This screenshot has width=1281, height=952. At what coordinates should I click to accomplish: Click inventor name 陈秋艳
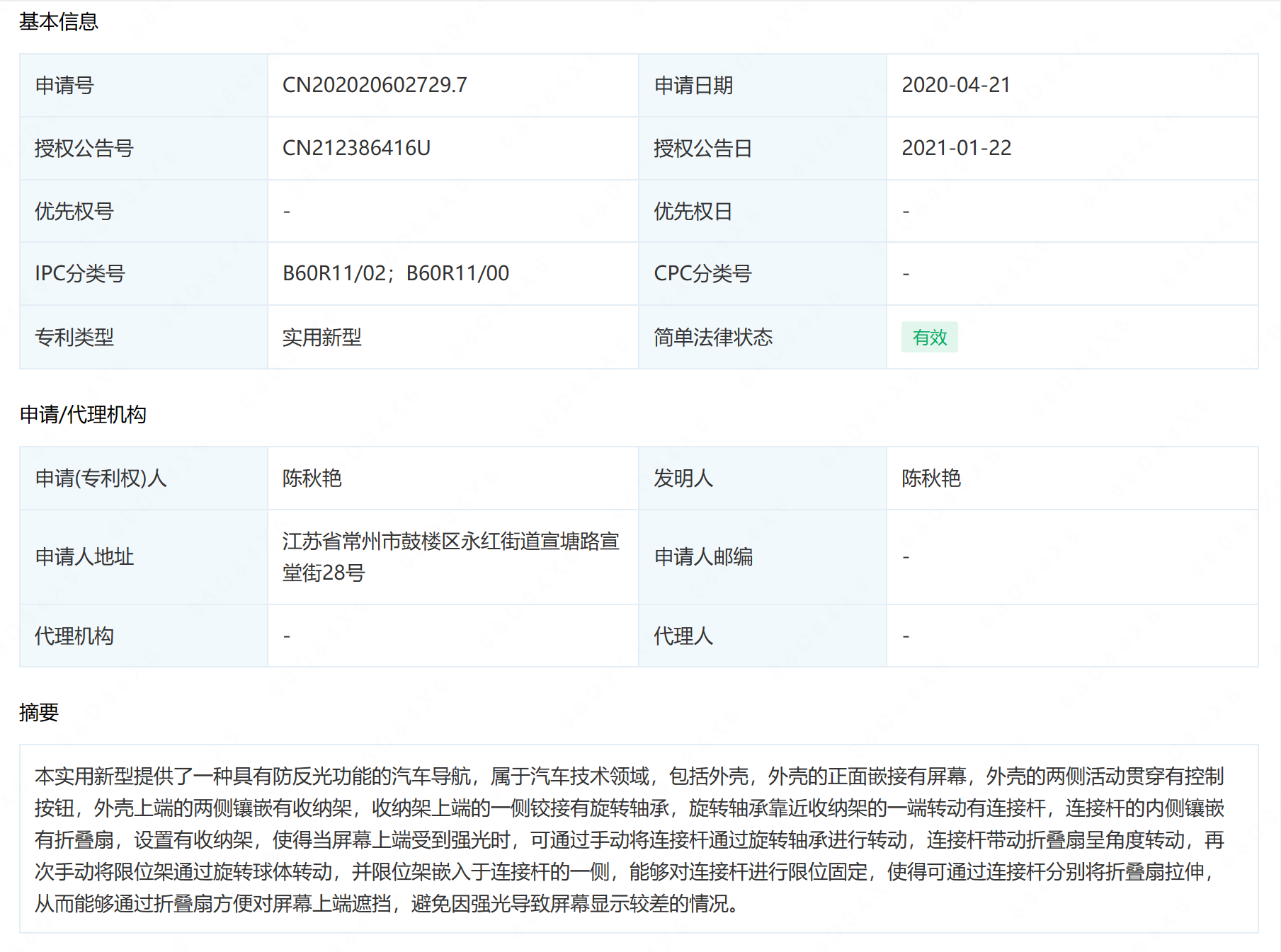pos(930,478)
